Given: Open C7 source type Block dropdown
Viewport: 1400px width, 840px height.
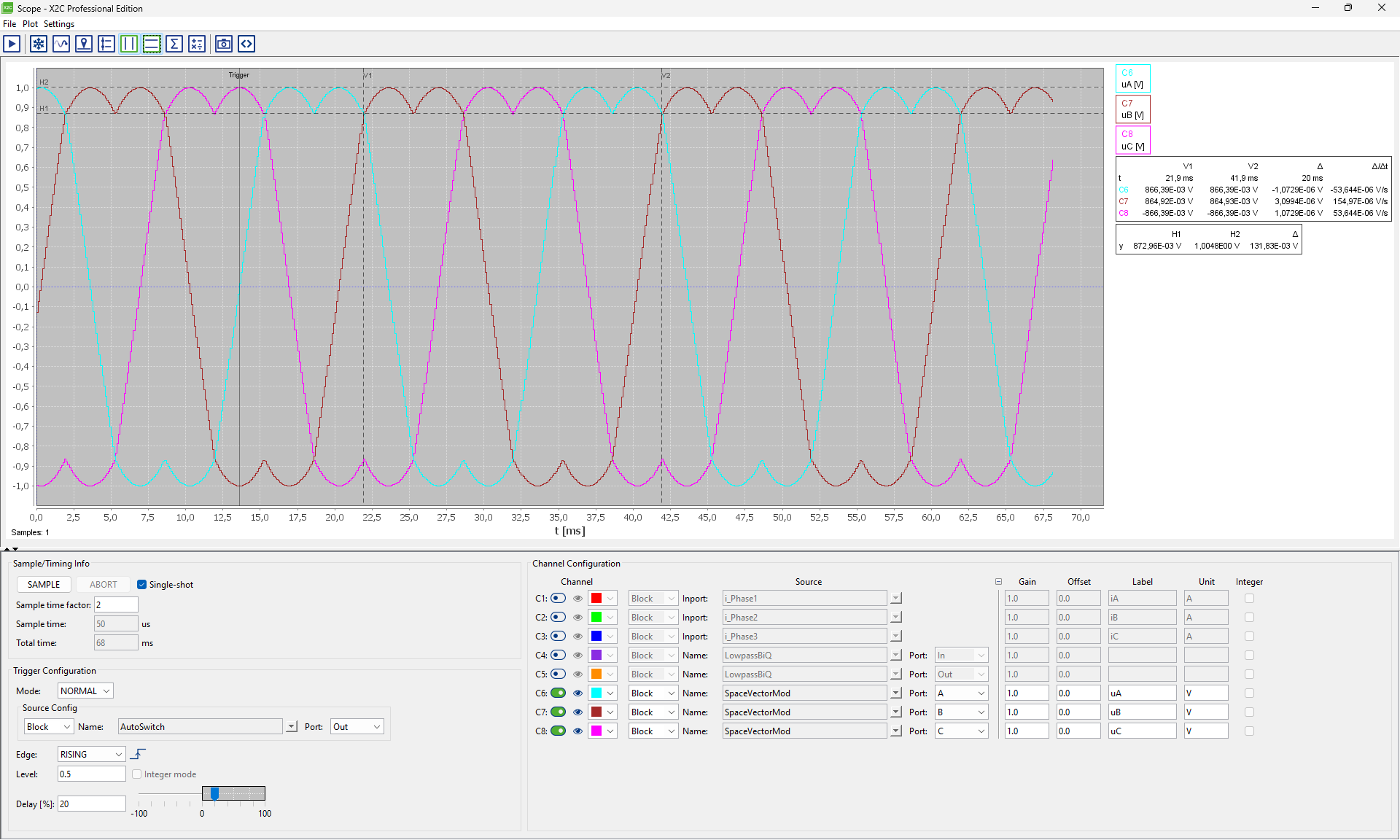Looking at the screenshot, I should [x=653, y=712].
